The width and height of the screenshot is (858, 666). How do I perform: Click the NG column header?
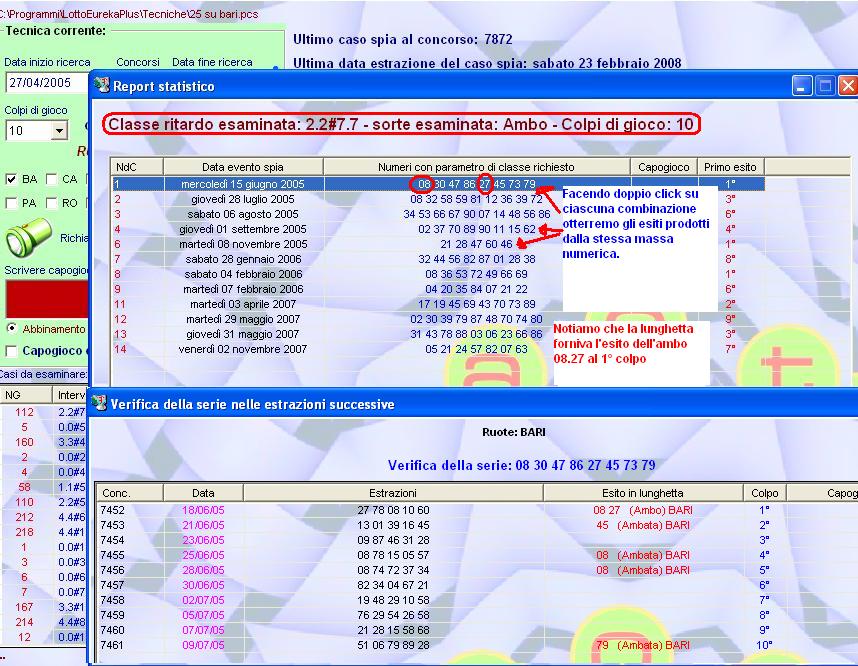(x=25, y=395)
